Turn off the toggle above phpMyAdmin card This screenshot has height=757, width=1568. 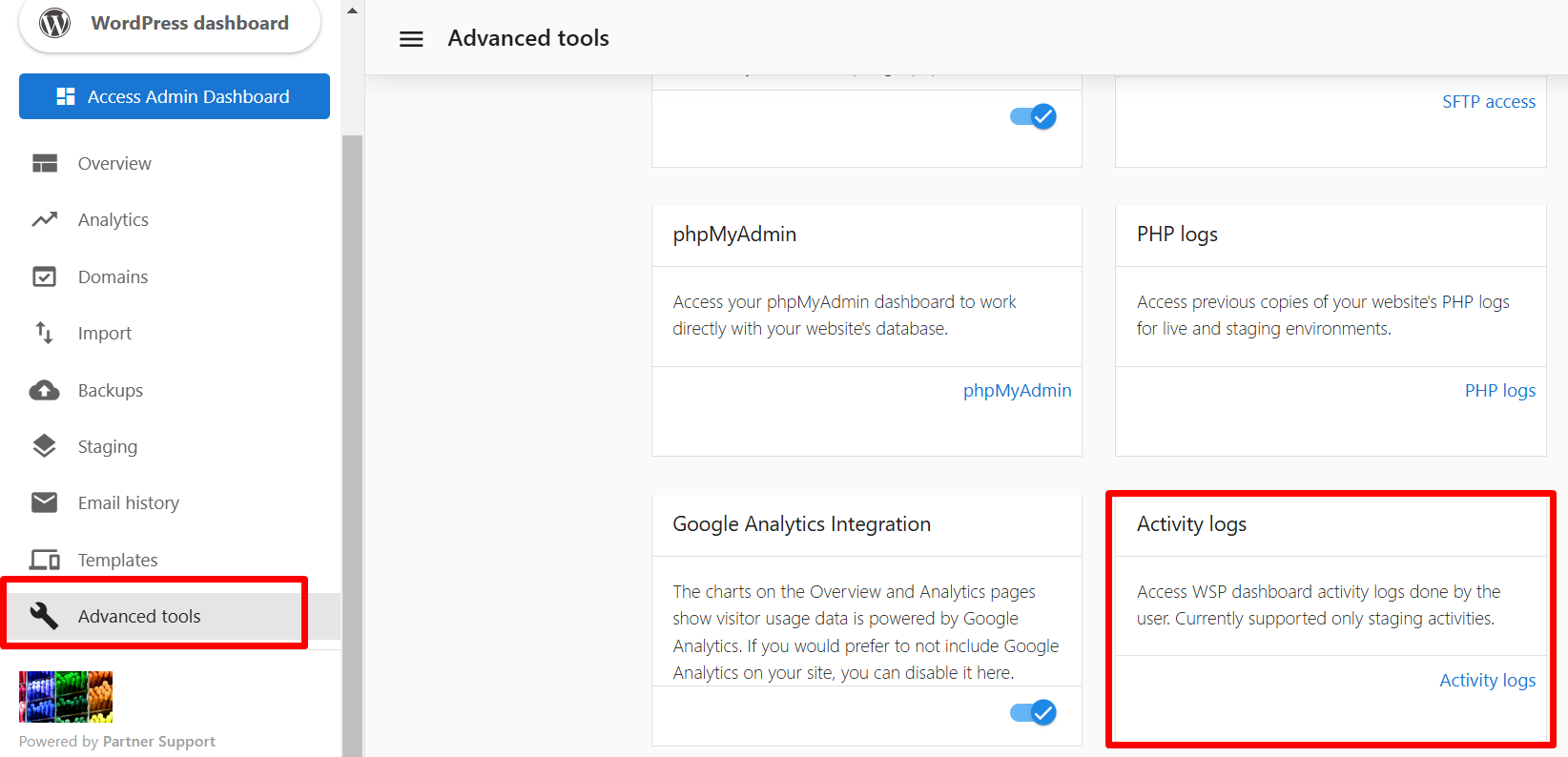(1033, 116)
